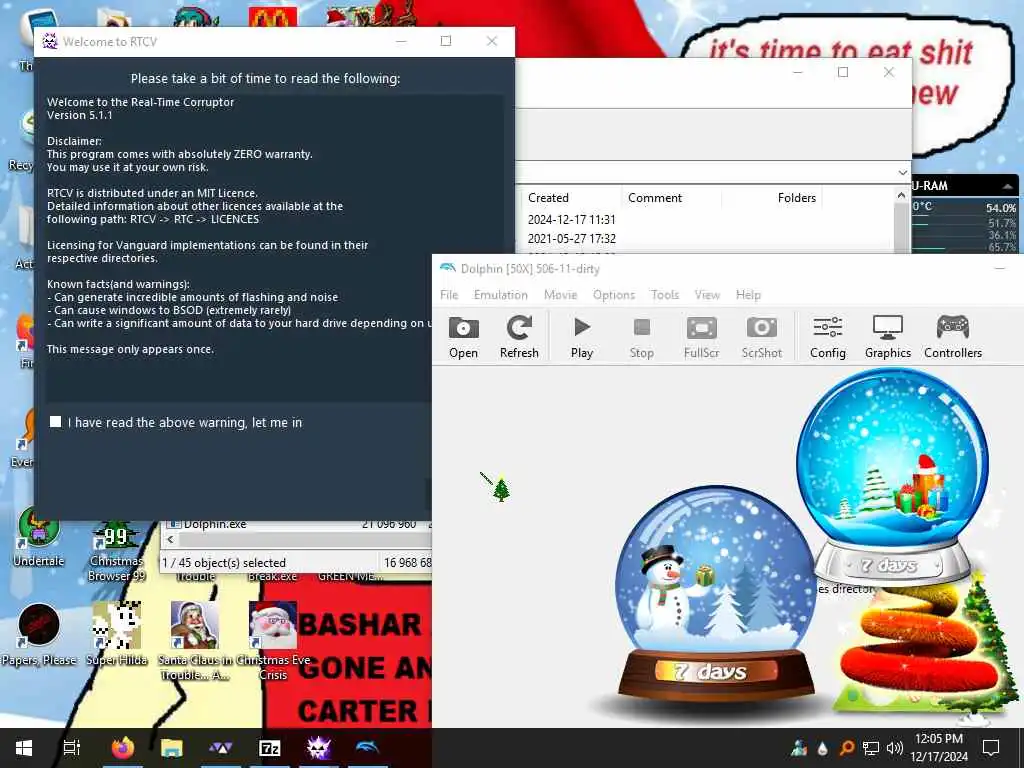Open File Explorer from the taskbar
Viewport: 1024px width, 768px height.
(172, 748)
